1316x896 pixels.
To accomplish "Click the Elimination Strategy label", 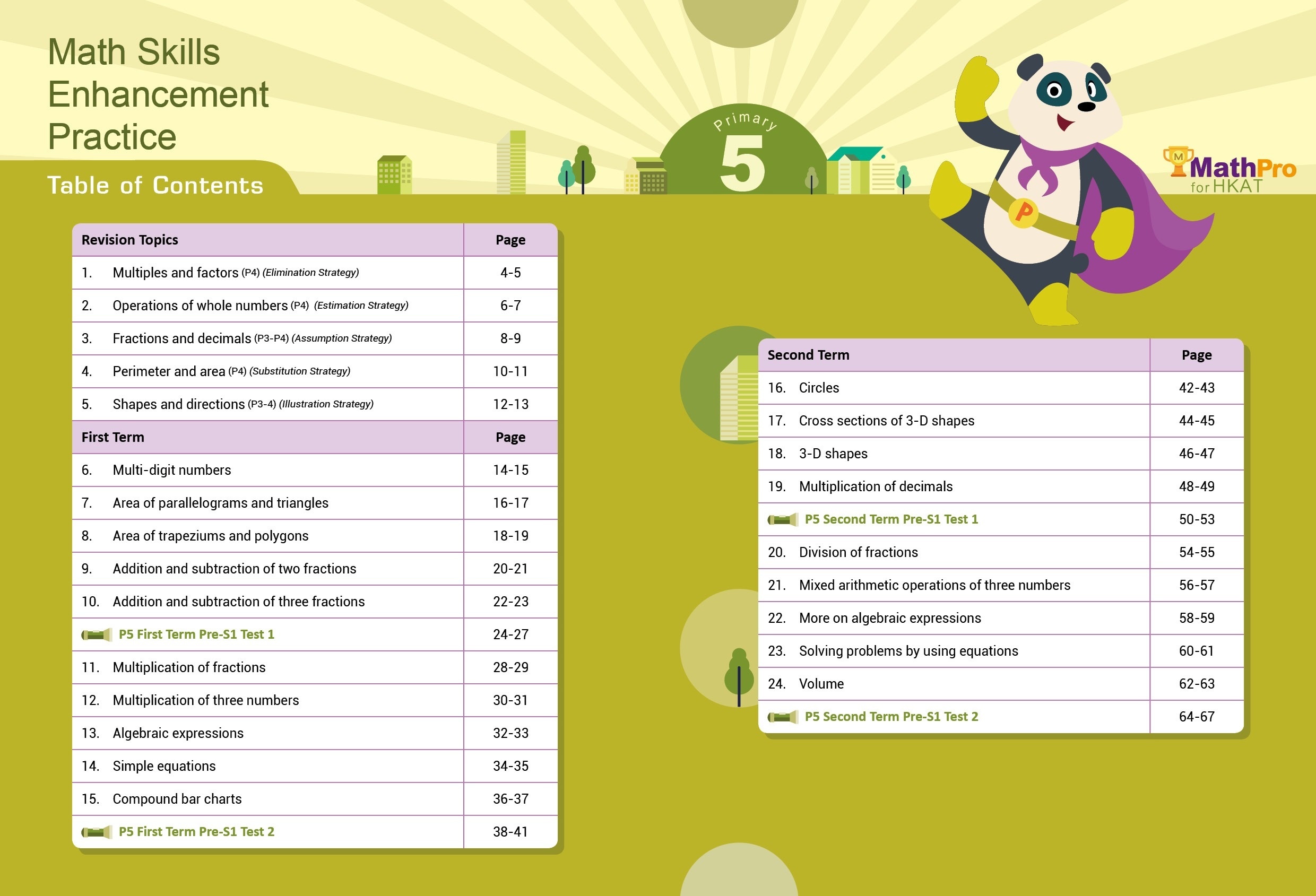I will 310,273.
